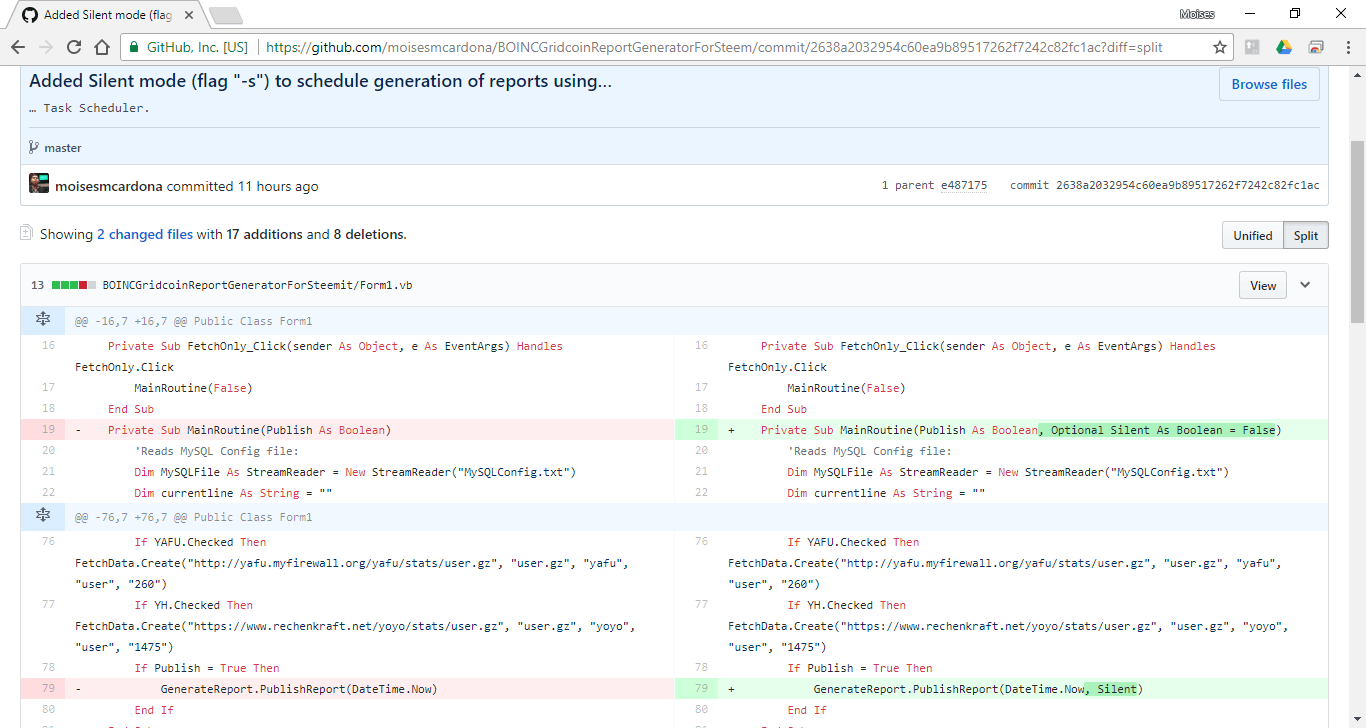Open the cast extension icon
Screen dimensions: 1366x728
coord(1316,47)
